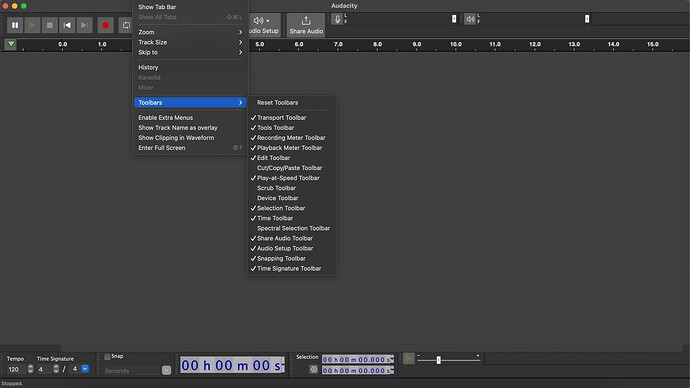Expand the Zoom submenu

[190, 32]
